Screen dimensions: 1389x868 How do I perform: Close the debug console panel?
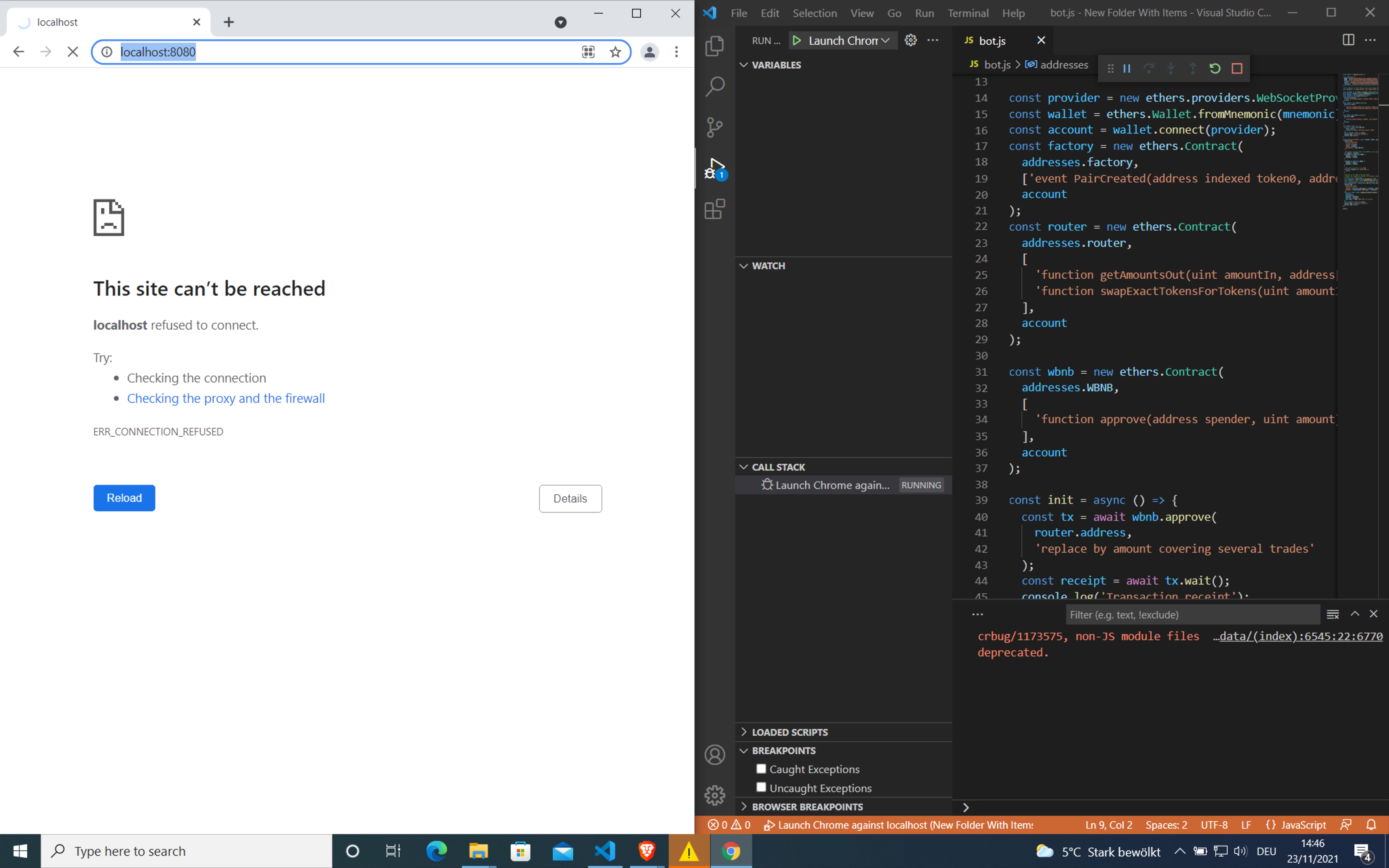[x=1374, y=614]
